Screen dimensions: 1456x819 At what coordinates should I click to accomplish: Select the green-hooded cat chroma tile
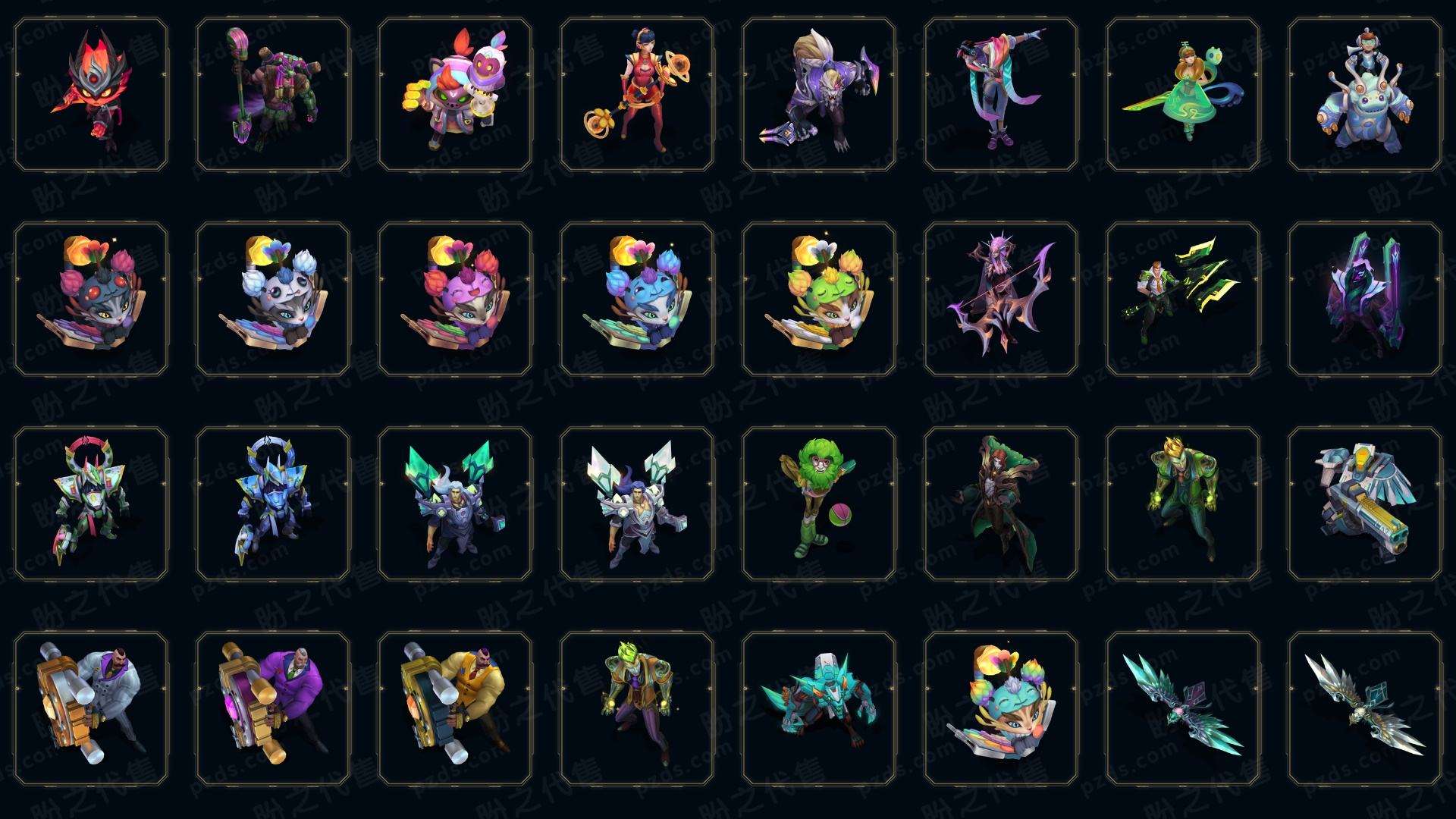point(819,299)
